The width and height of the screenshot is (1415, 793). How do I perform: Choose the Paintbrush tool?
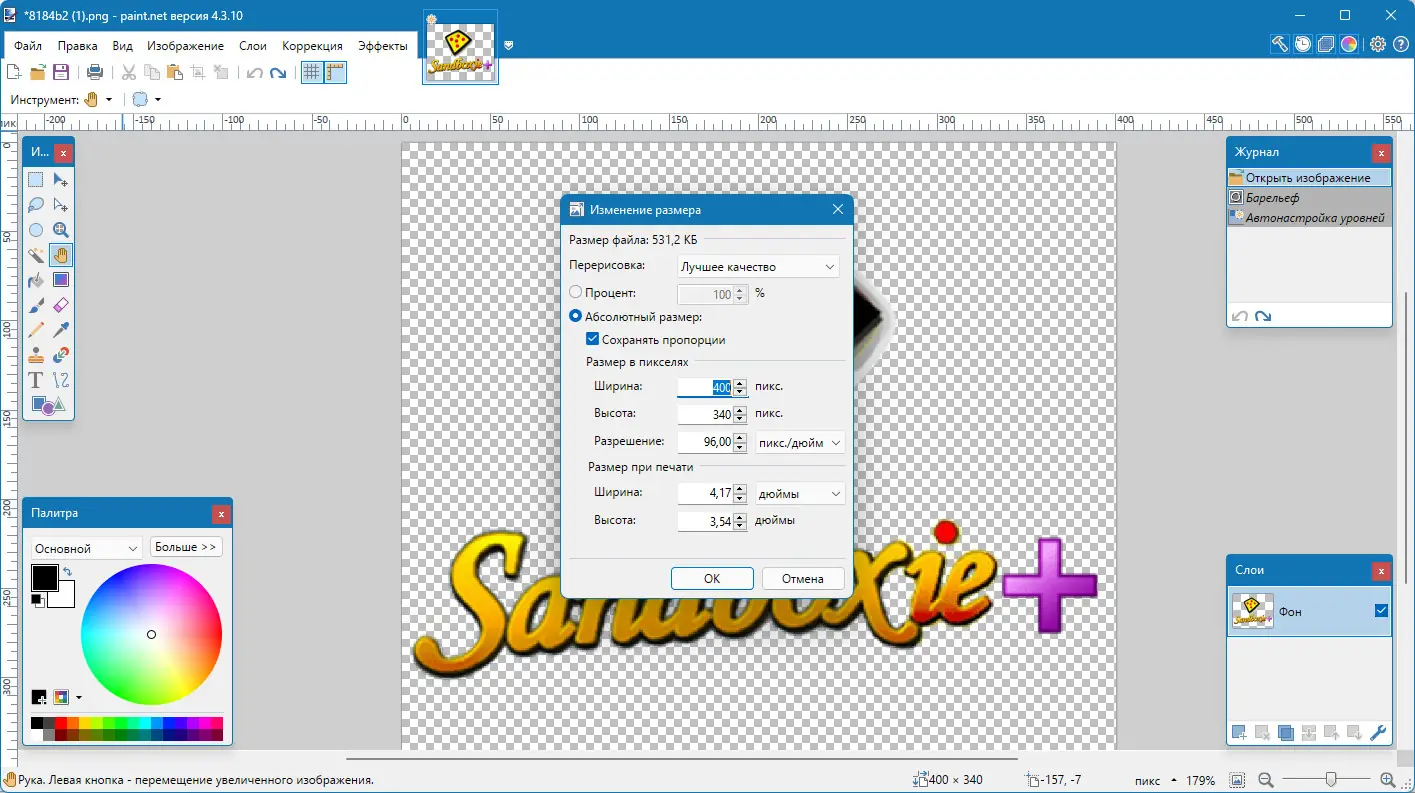(x=35, y=305)
